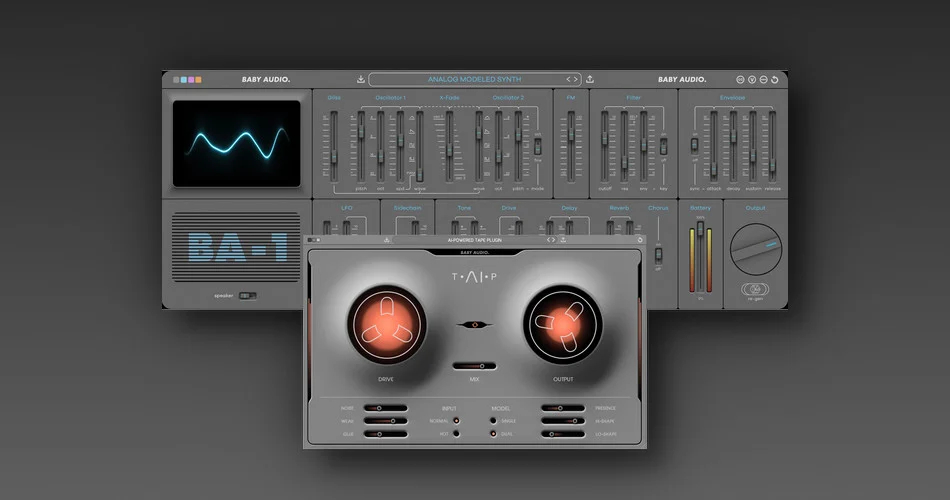Click the FM amount slider
Image resolution: width=950 pixels, height=500 pixels.
coord(571,146)
